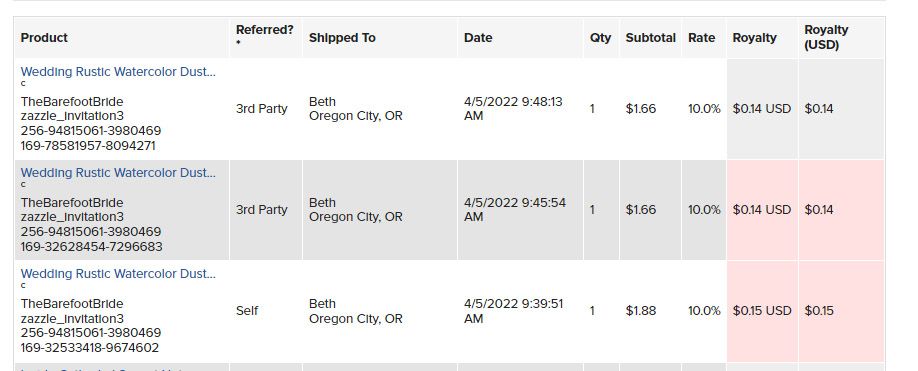918x371 pixels.
Task: Click the Royalty (USD) column header
Action: click(826, 37)
